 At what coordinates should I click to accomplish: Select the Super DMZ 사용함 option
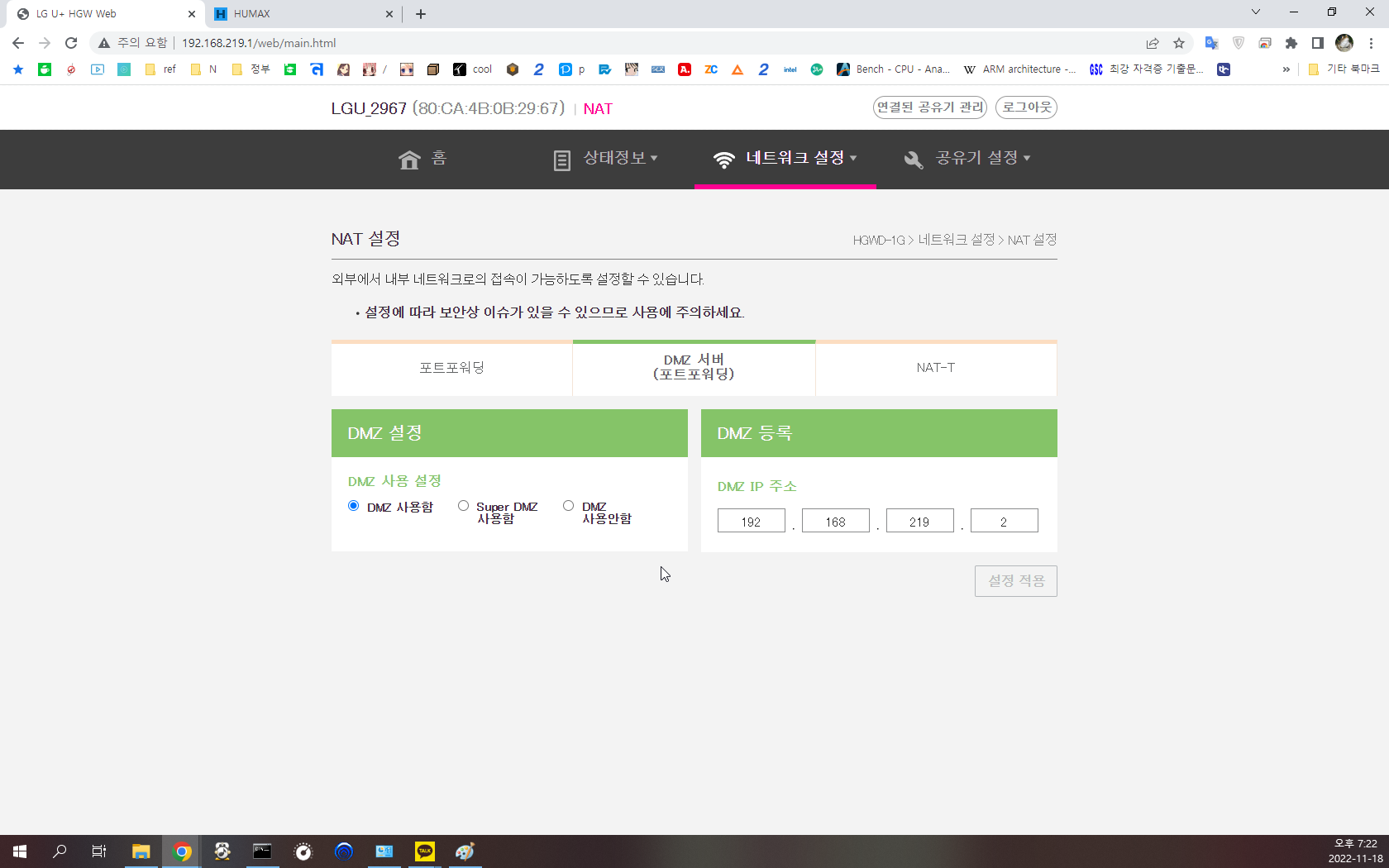(x=463, y=506)
